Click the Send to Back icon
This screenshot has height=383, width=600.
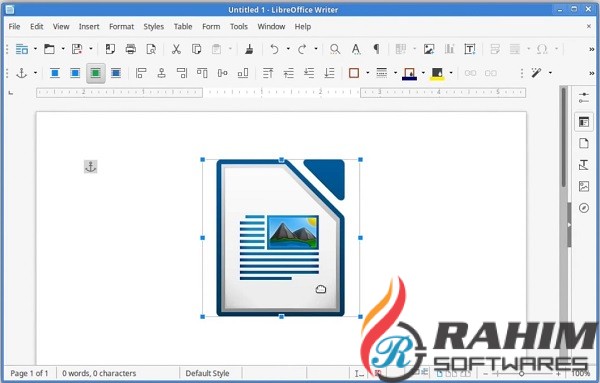(329, 73)
